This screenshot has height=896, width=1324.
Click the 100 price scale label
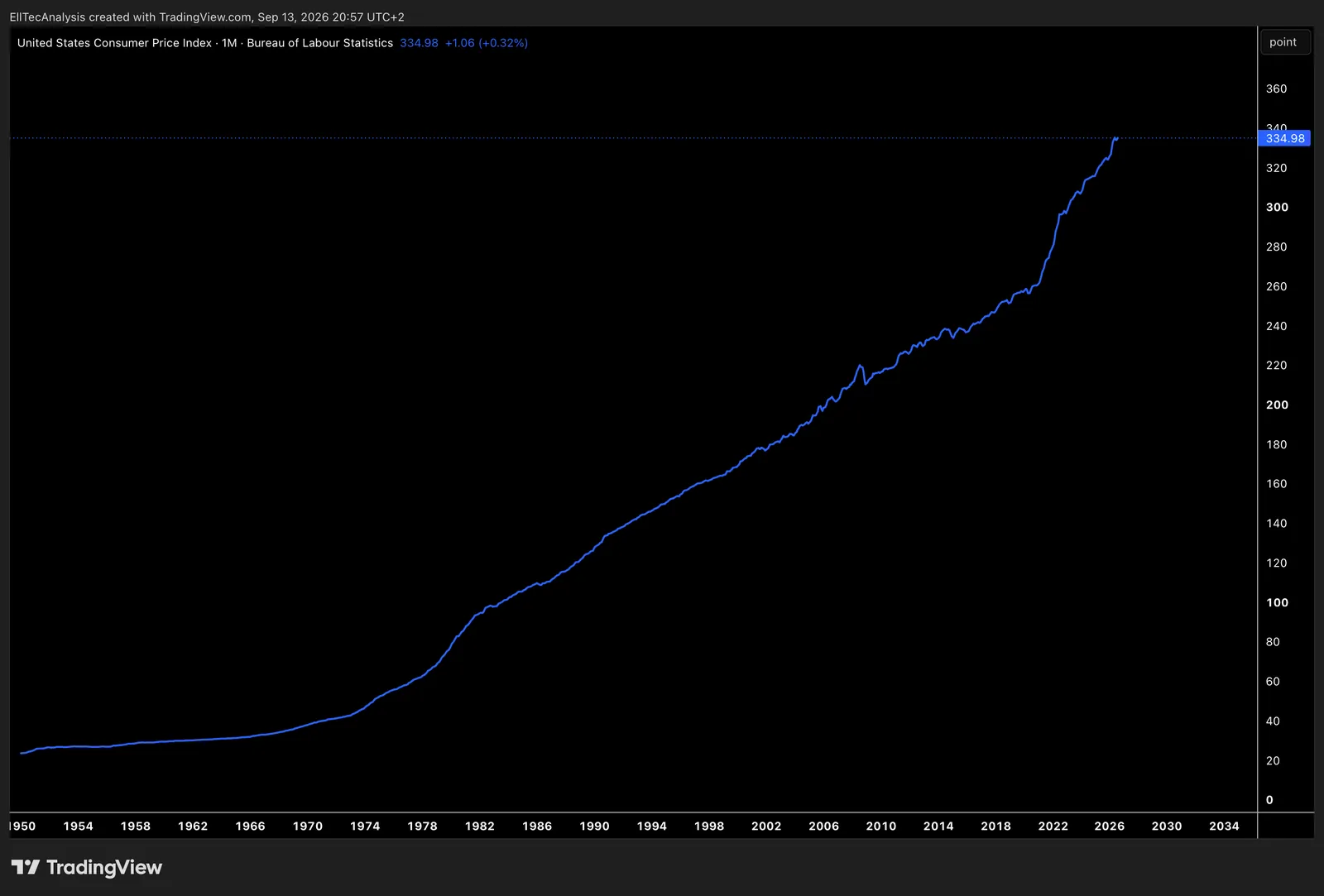[1277, 602]
